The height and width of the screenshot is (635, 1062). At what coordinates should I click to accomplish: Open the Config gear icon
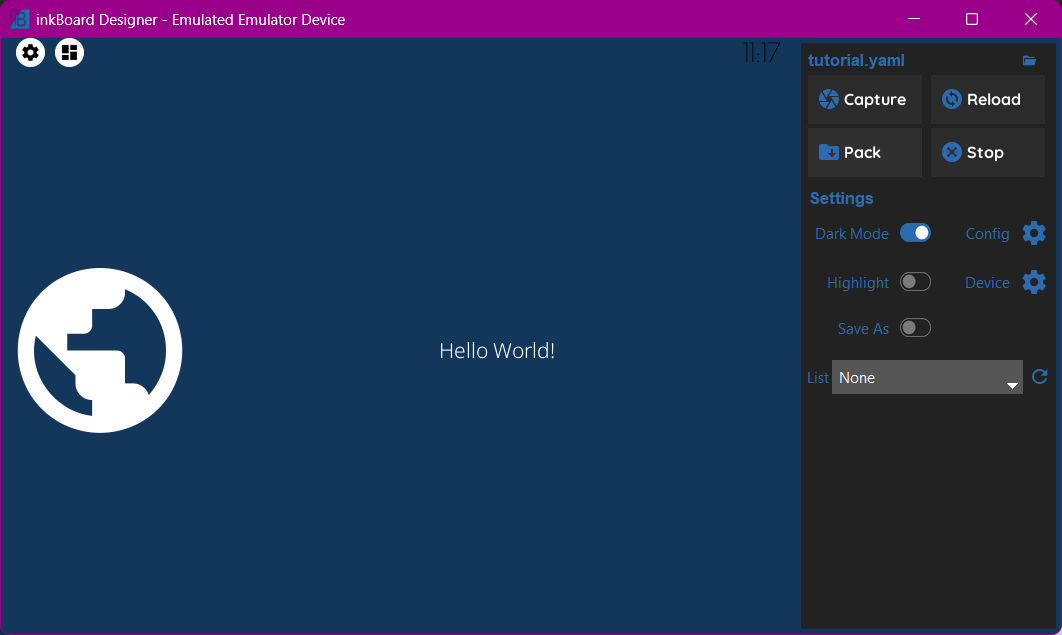point(1034,233)
